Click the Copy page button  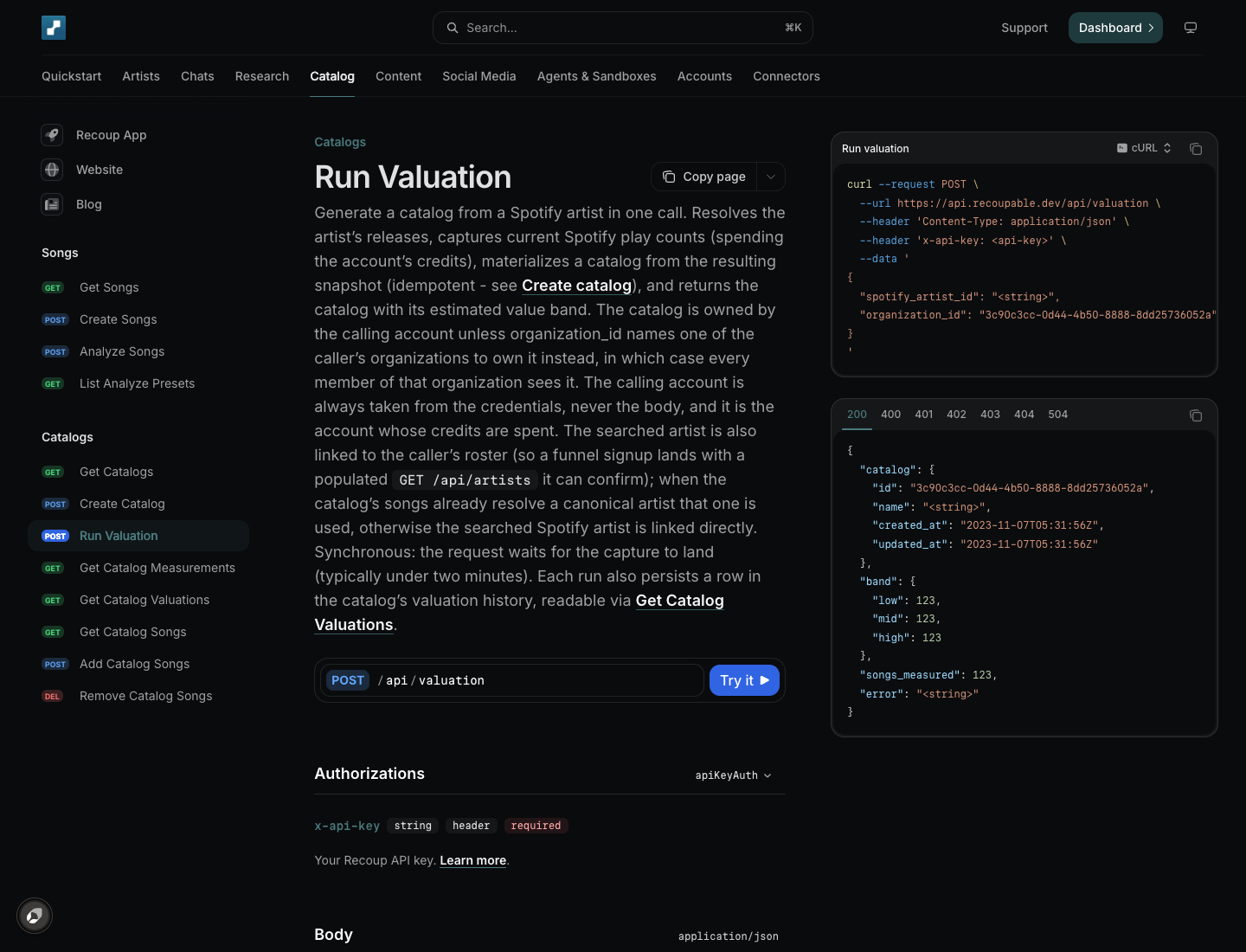coord(704,177)
